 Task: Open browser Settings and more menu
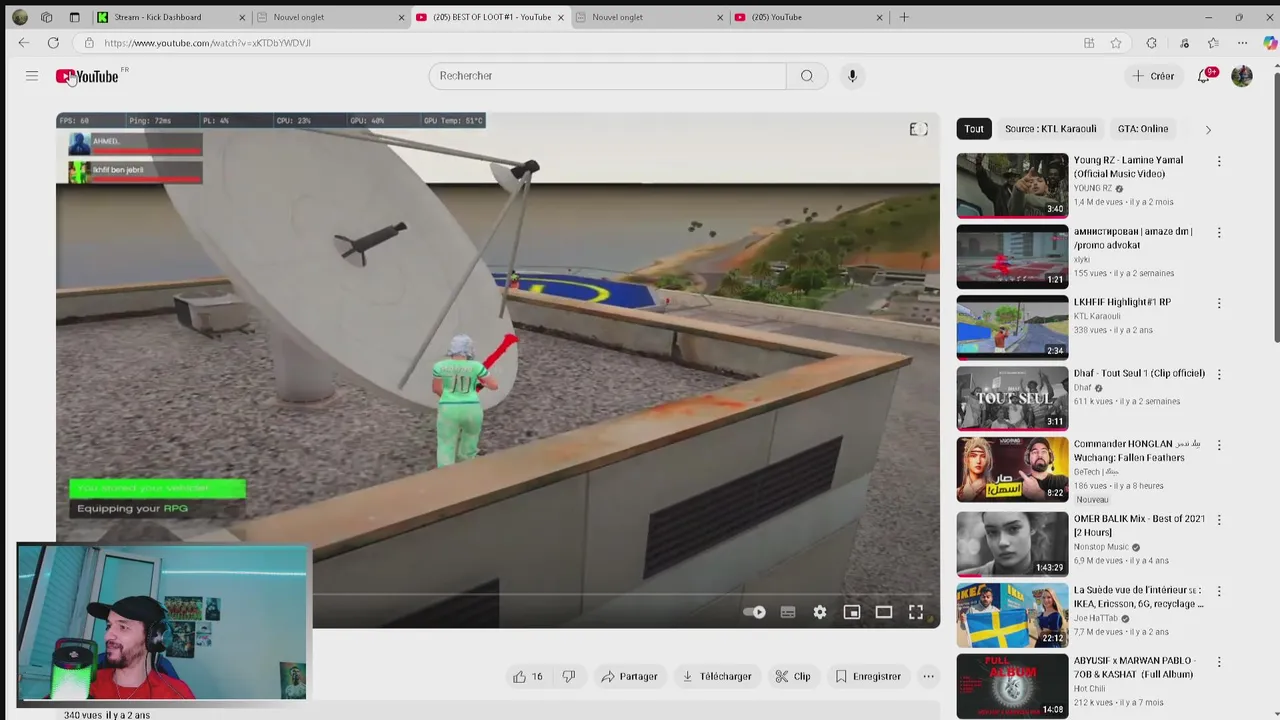(x=1242, y=43)
